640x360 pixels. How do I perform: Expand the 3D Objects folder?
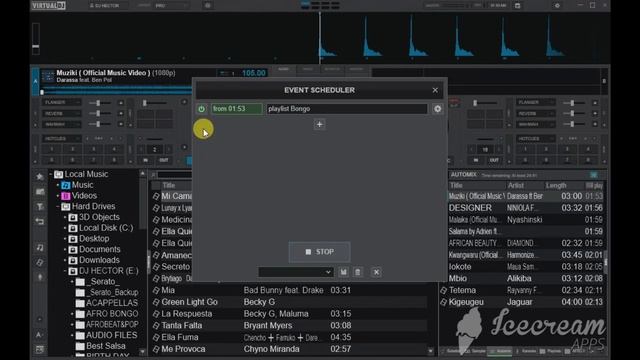(65, 218)
